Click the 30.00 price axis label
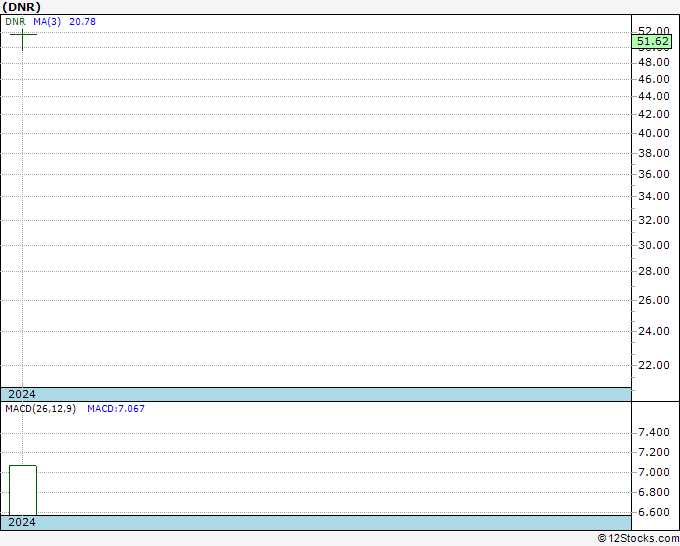Viewport: 680px width, 546px height. [654, 245]
